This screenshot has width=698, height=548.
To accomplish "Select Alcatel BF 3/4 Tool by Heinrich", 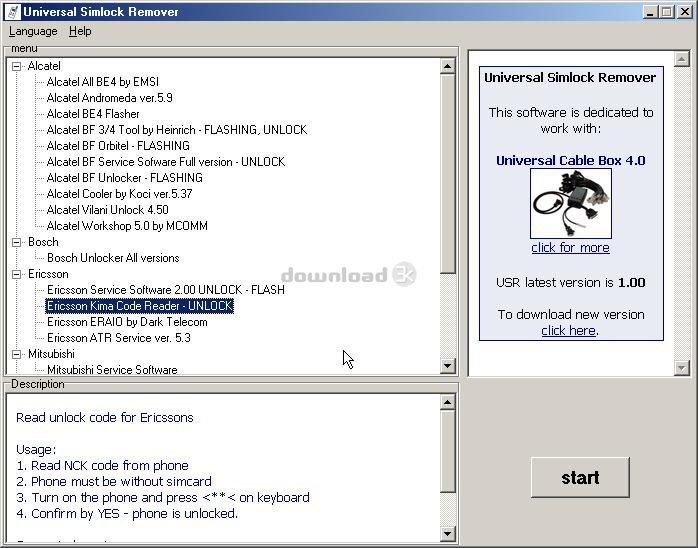I will [177, 130].
